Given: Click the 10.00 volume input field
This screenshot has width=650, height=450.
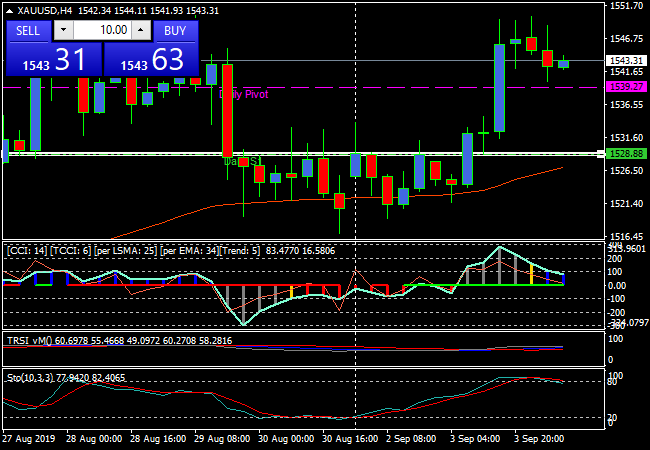Looking at the screenshot, I should 100,30.
